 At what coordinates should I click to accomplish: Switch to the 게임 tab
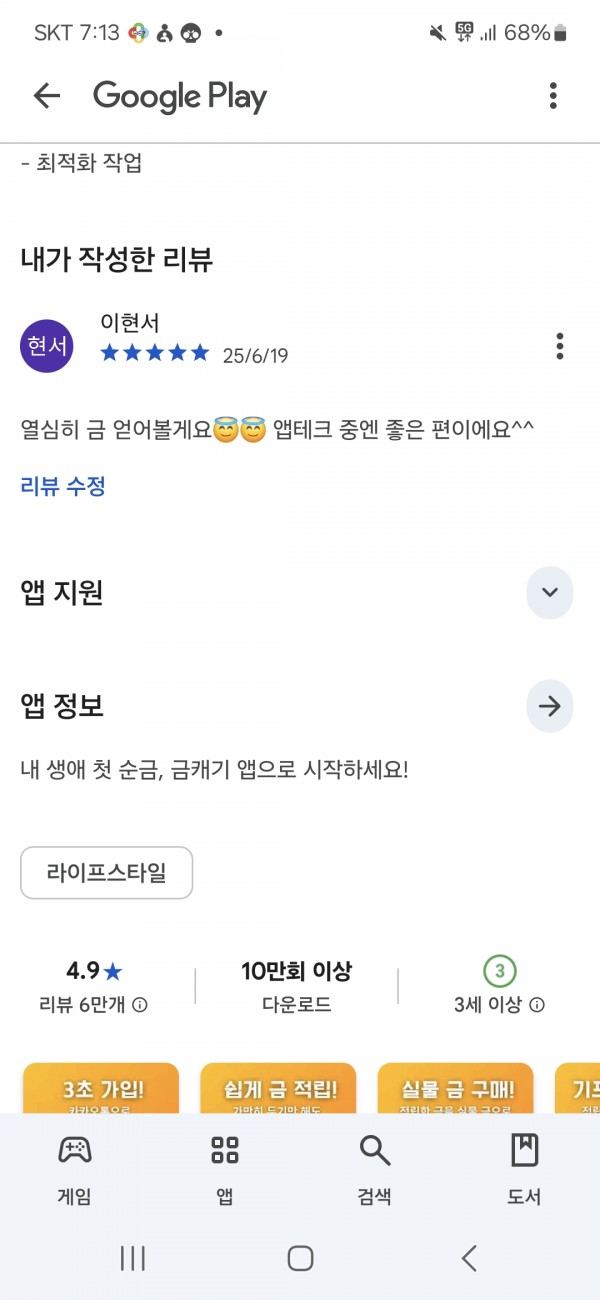coord(75,1168)
